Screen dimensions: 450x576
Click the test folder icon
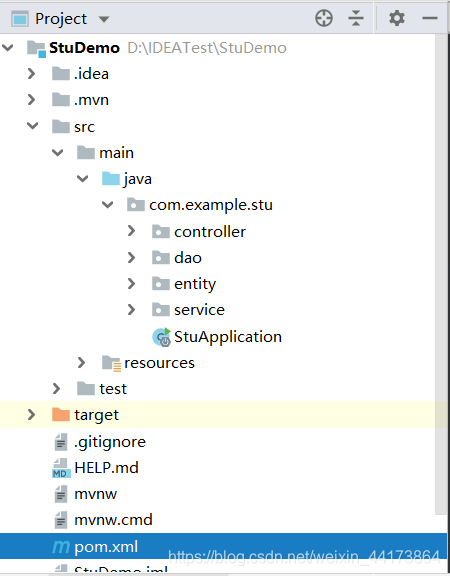[86, 388]
